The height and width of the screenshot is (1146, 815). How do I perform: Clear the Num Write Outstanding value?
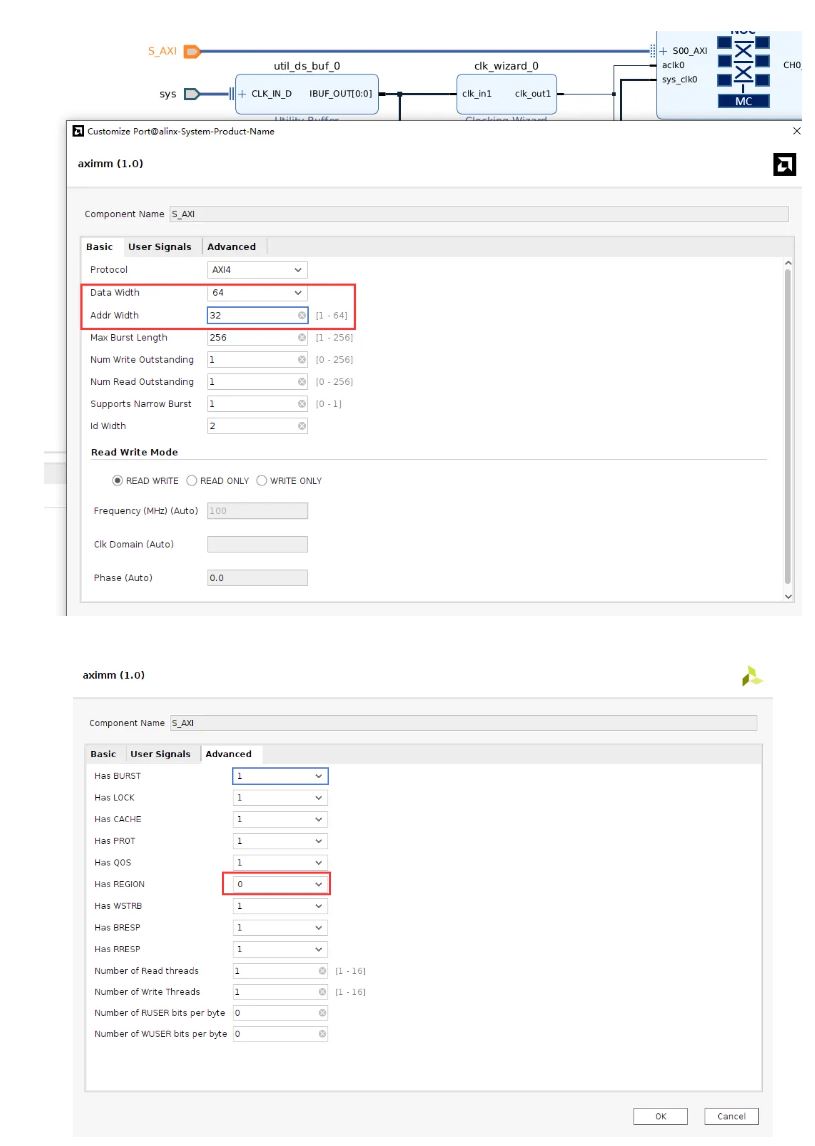[302, 360]
